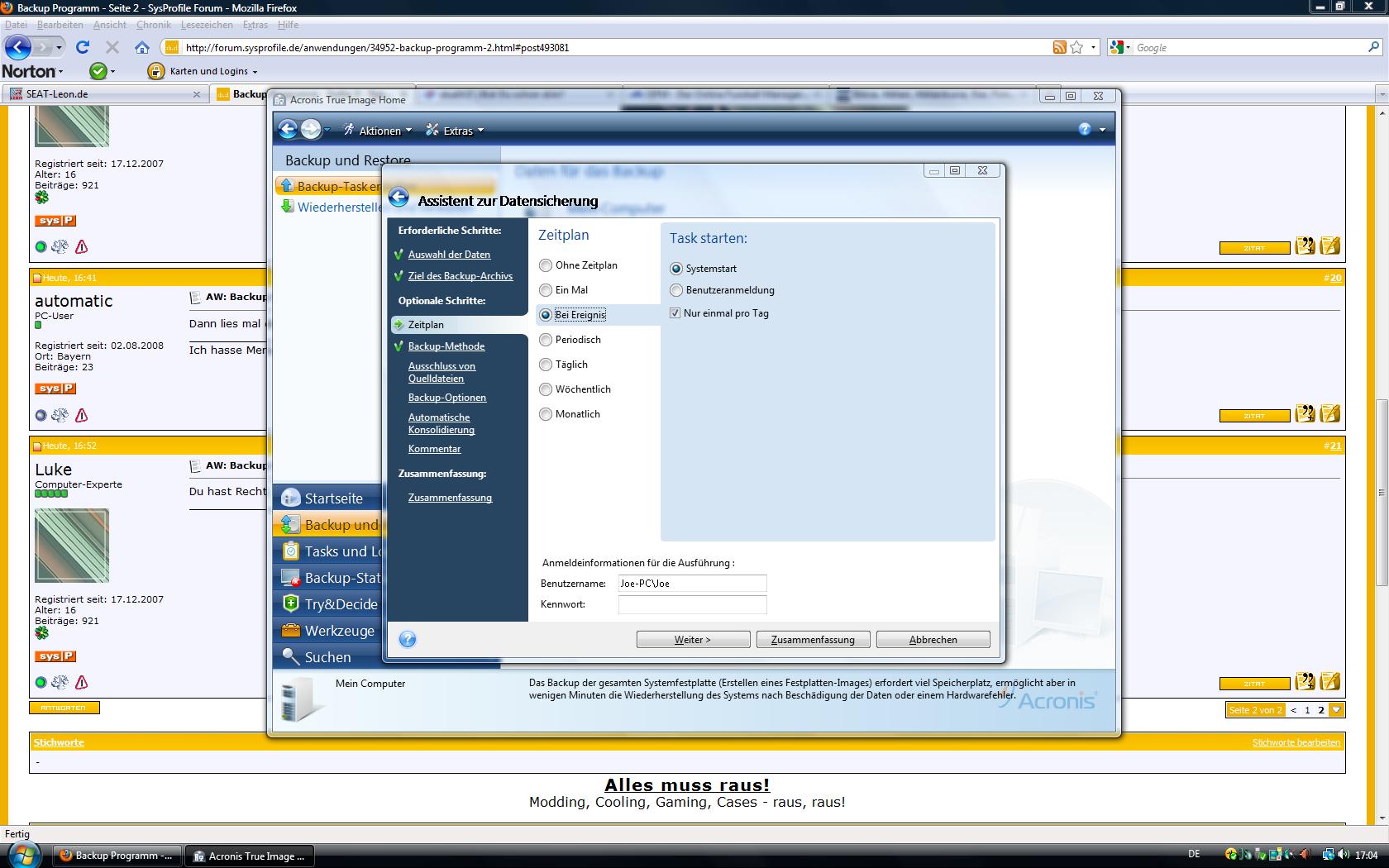Screen dimensions: 1389x868
Task: Open Firefox Ansicht menu
Action: coord(110,25)
